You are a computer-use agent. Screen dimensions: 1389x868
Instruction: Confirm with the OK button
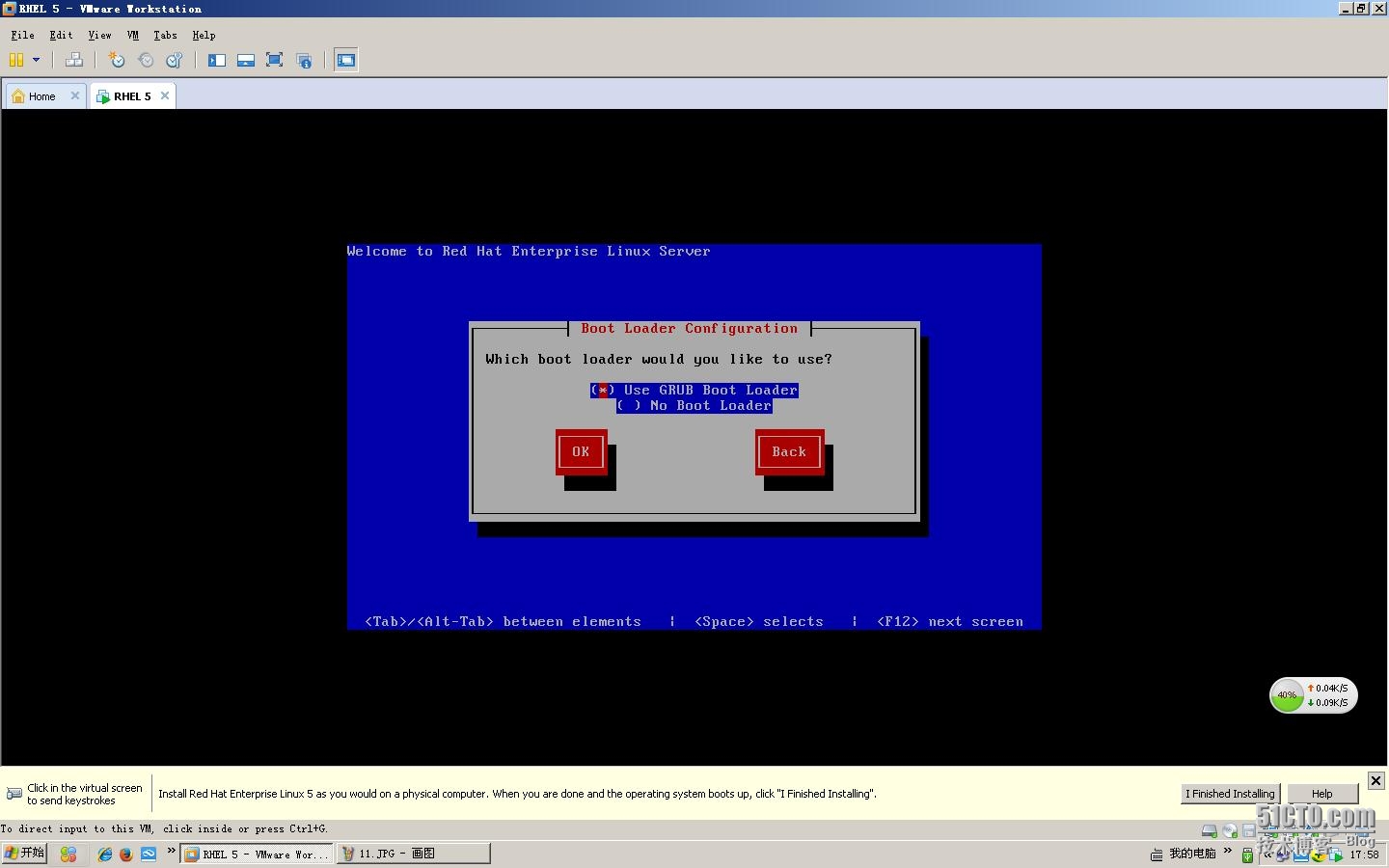(x=581, y=451)
